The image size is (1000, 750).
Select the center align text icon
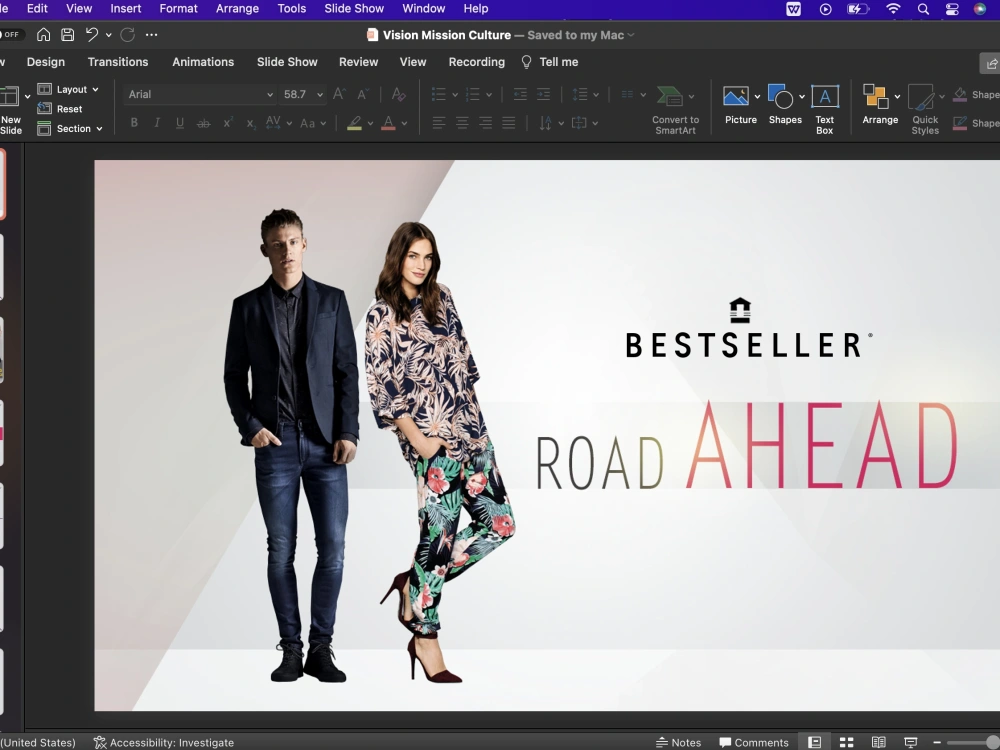pos(461,122)
